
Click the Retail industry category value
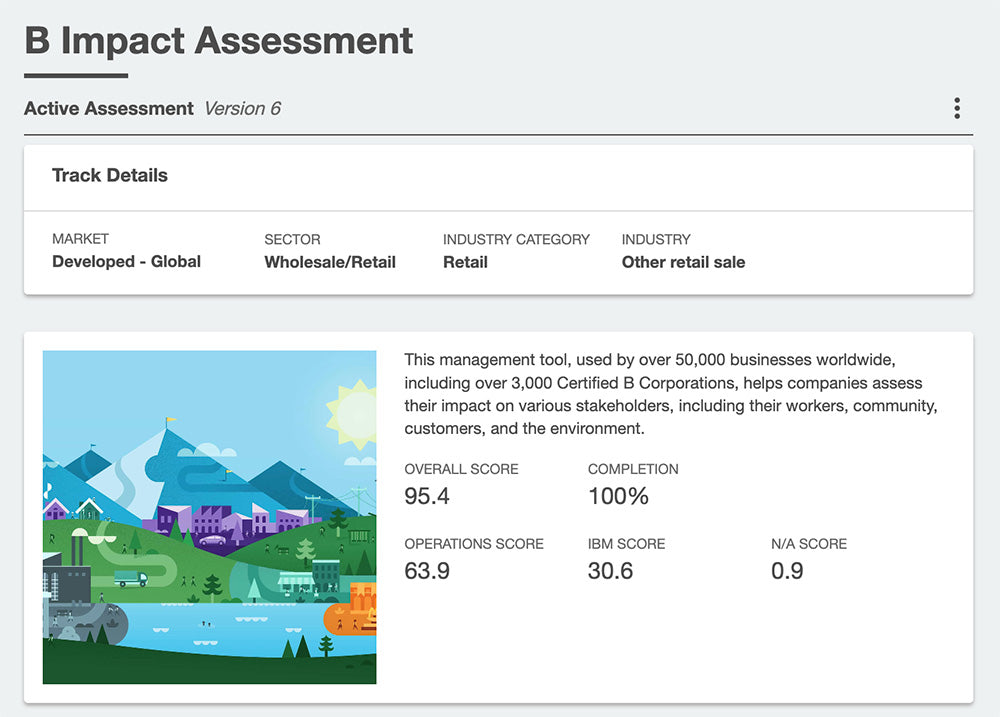tap(466, 262)
